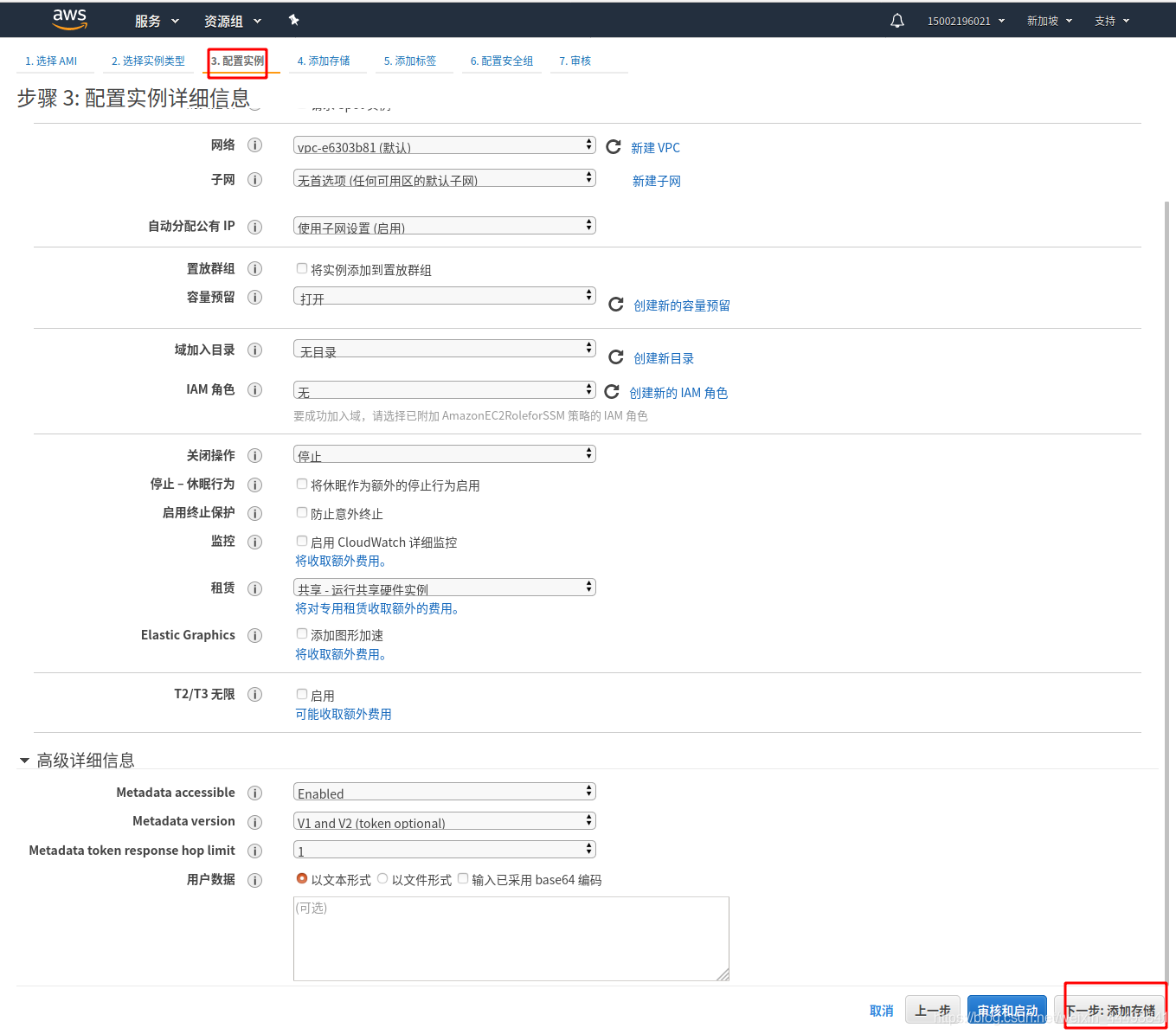Open the 网络 VPC dropdown
The width and height of the screenshot is (1176, 1034).
point(445,145)
